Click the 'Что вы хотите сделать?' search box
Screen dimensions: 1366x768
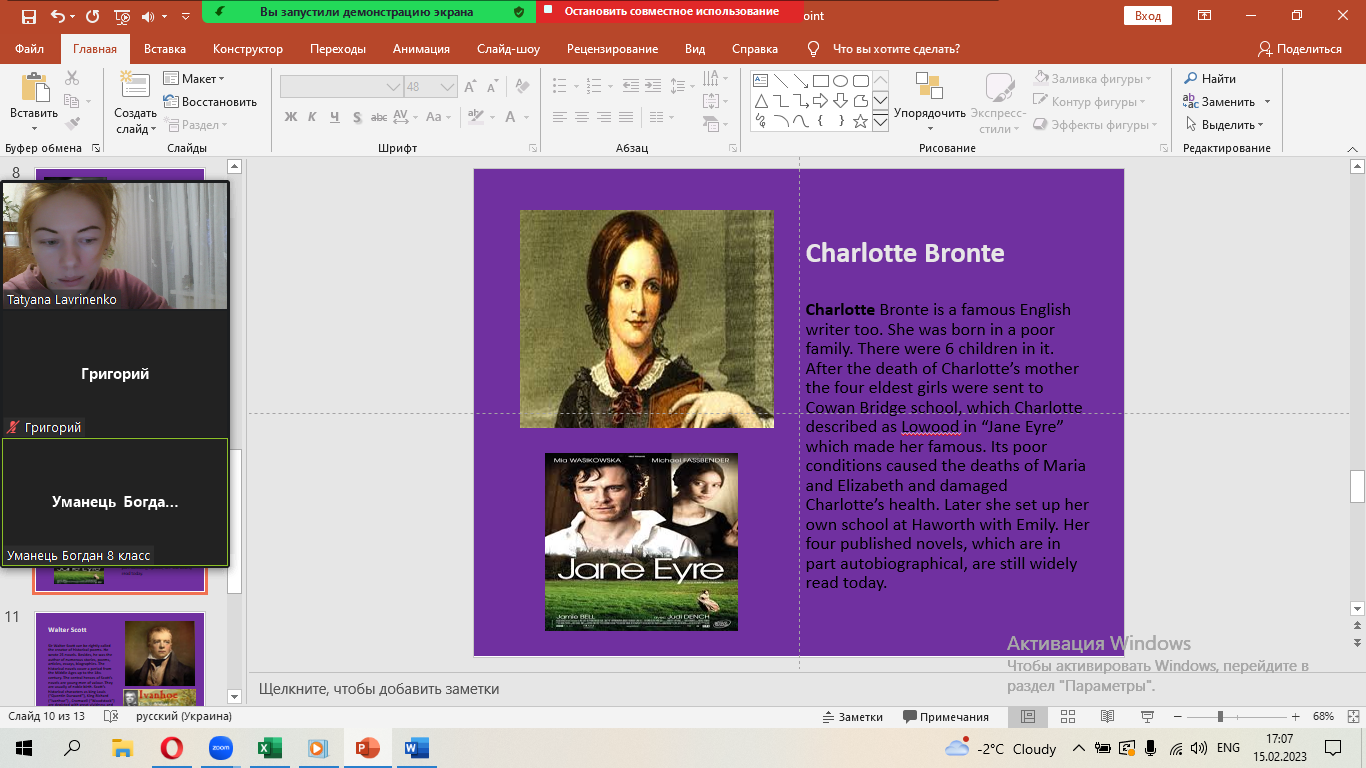[884, 49]
